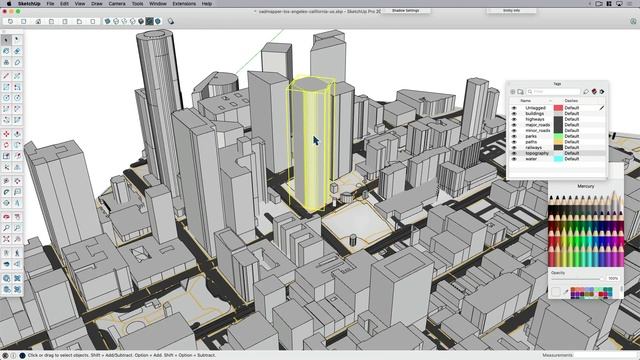
Task: Hide the Untagged tag with eye icon
Action: 514,108
